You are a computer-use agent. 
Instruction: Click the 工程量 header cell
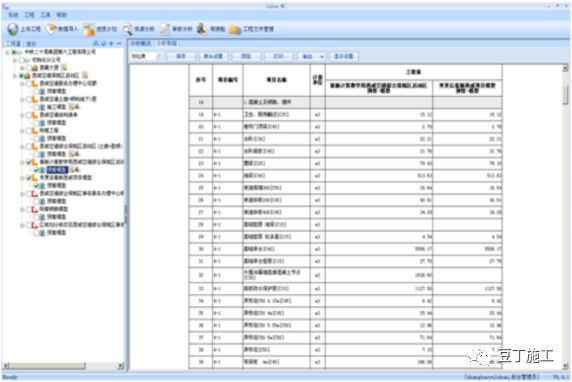(414, 72)
